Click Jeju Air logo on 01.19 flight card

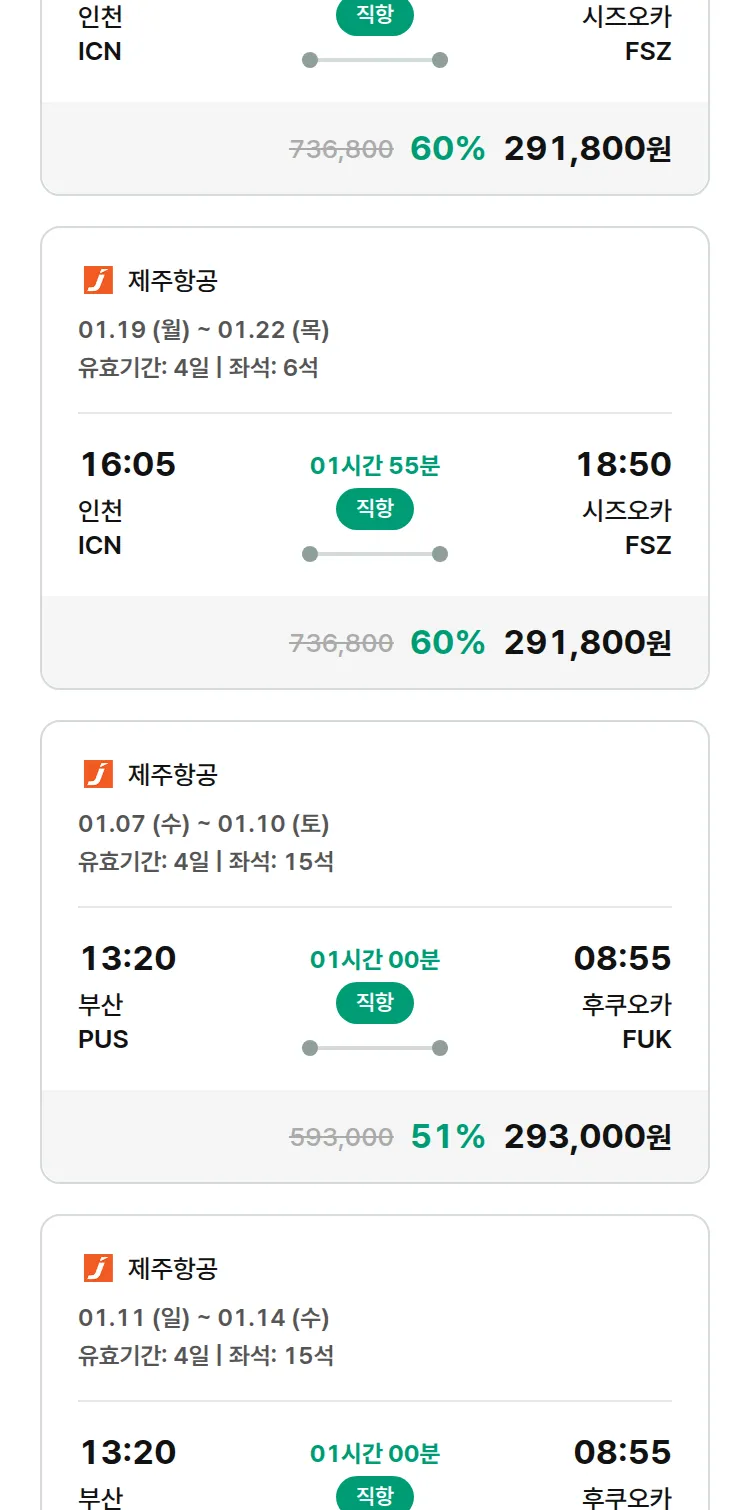point(98,281)
